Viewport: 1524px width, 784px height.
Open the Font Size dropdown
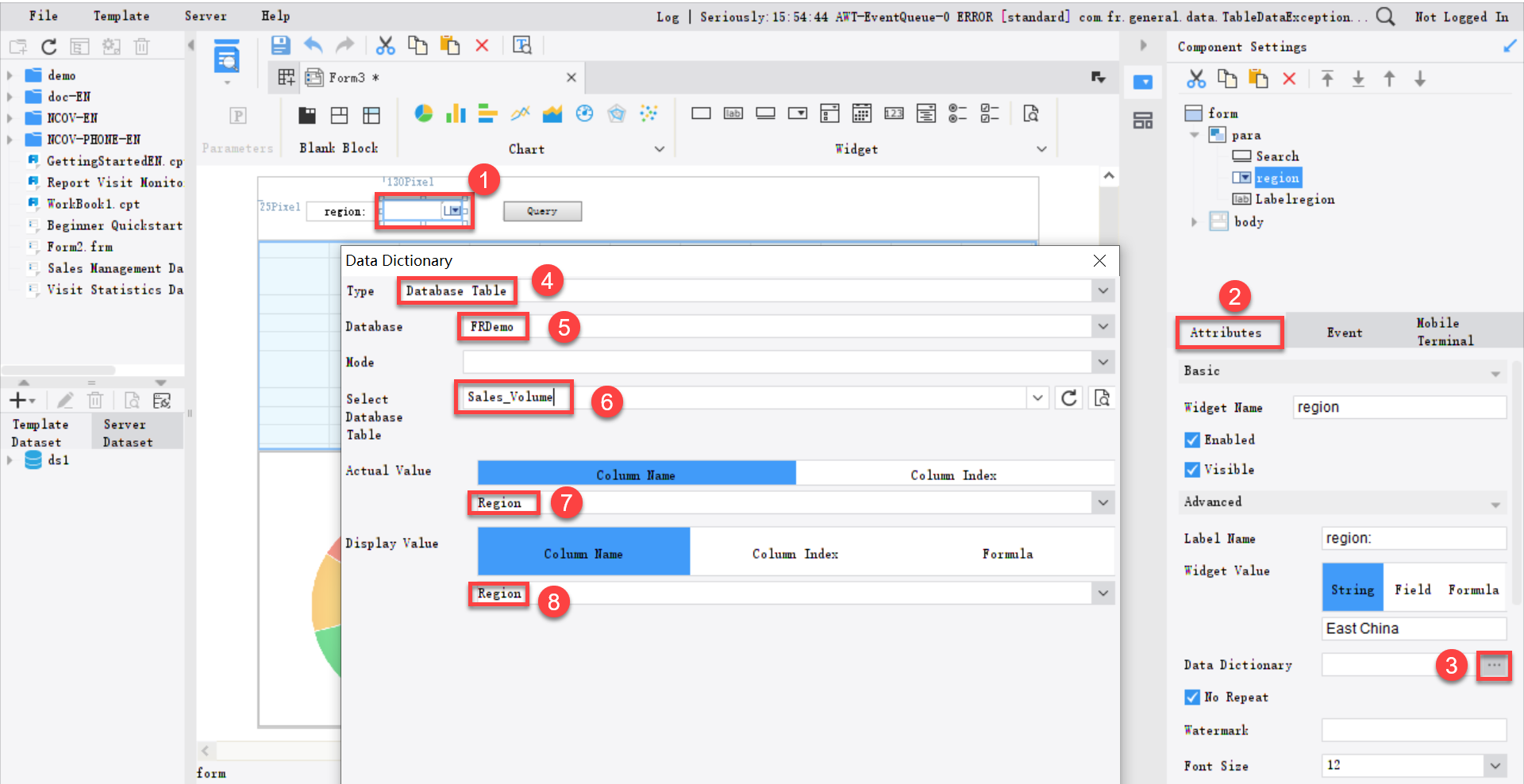(x=1495, y=765)
